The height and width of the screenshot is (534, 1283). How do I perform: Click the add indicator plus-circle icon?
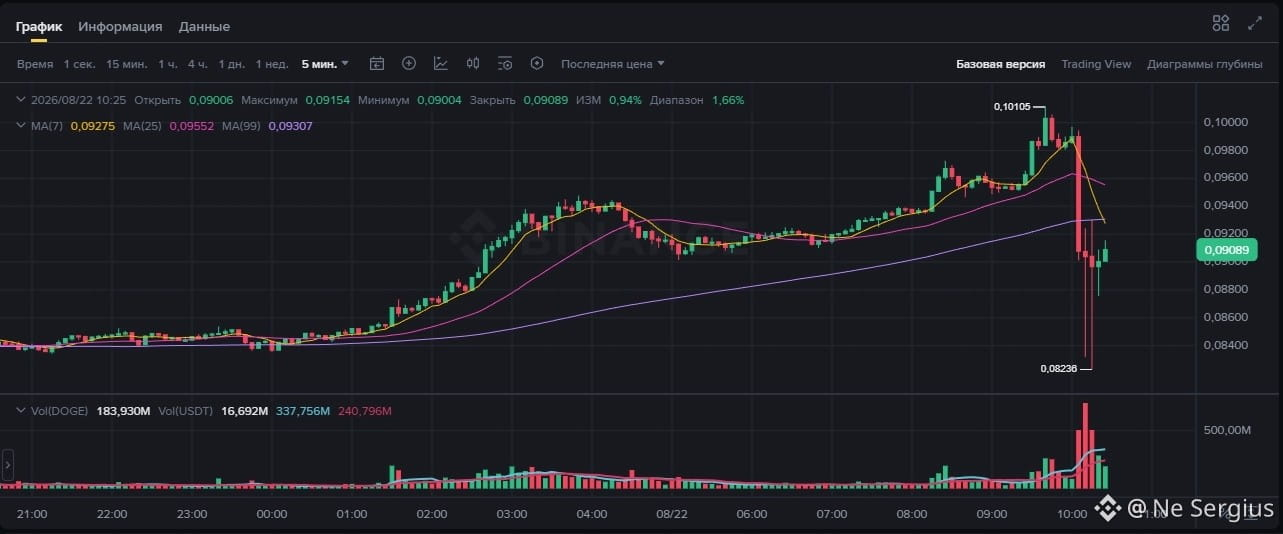(409, 63)
